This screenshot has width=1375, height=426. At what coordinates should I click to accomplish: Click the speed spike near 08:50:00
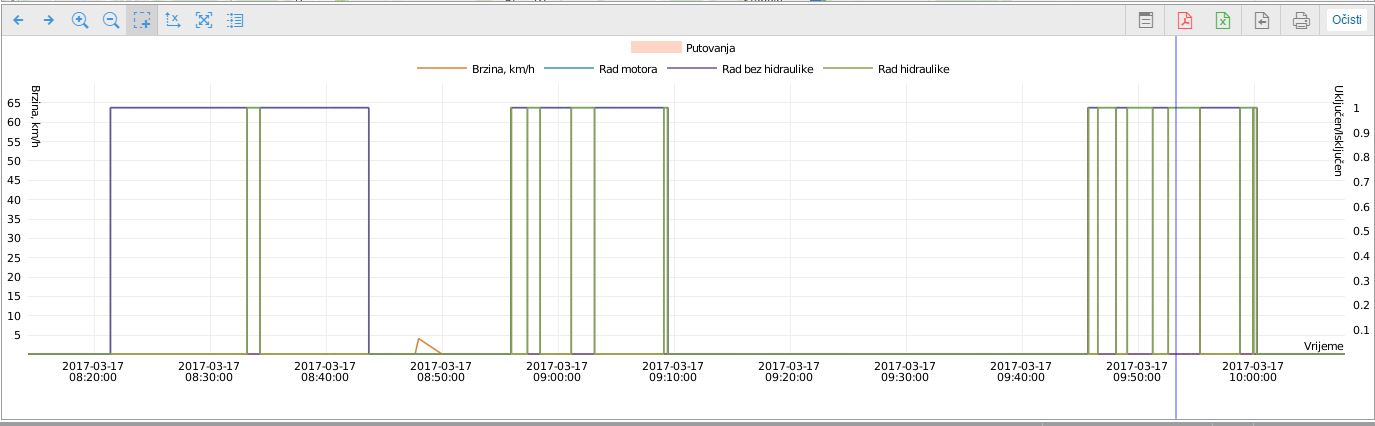[x=419, y=340]
